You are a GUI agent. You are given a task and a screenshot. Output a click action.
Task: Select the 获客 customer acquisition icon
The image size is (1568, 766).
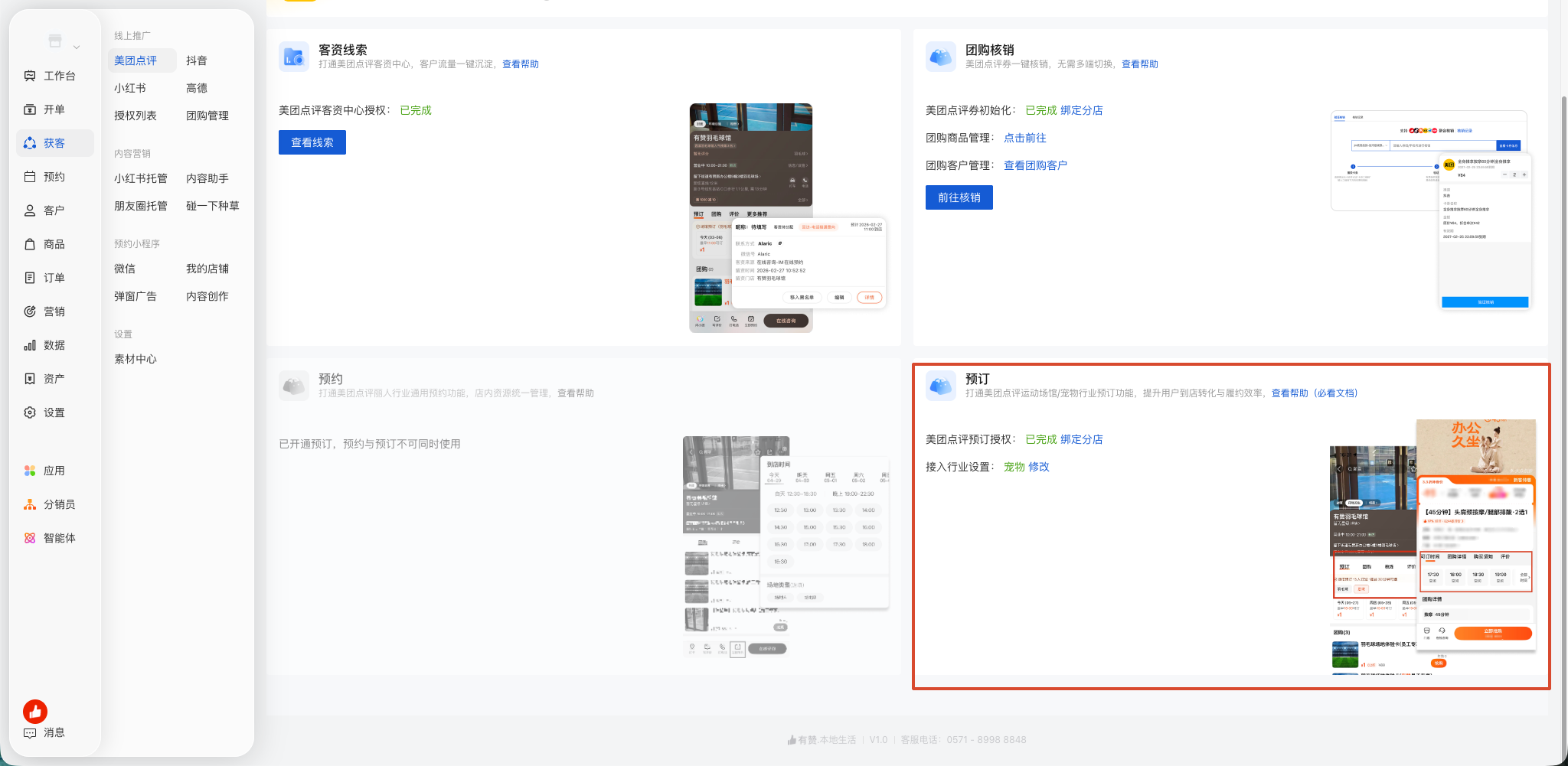30,143
